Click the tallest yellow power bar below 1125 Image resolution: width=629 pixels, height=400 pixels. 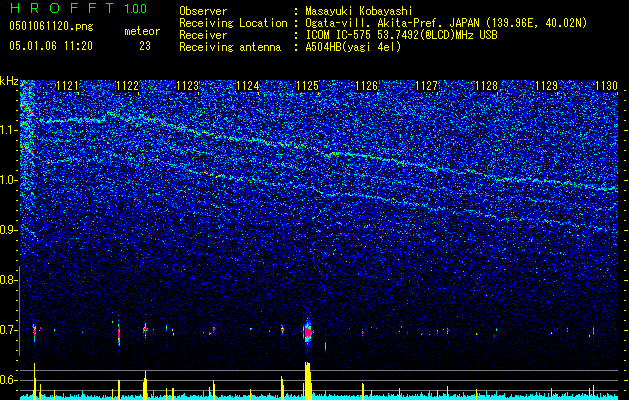(308, 381)
